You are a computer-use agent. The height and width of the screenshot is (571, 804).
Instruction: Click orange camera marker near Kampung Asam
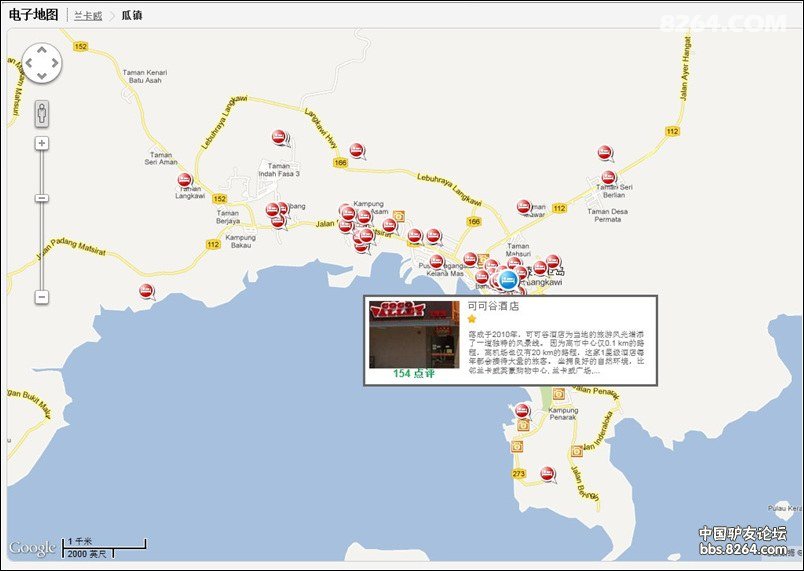[399, 216]
